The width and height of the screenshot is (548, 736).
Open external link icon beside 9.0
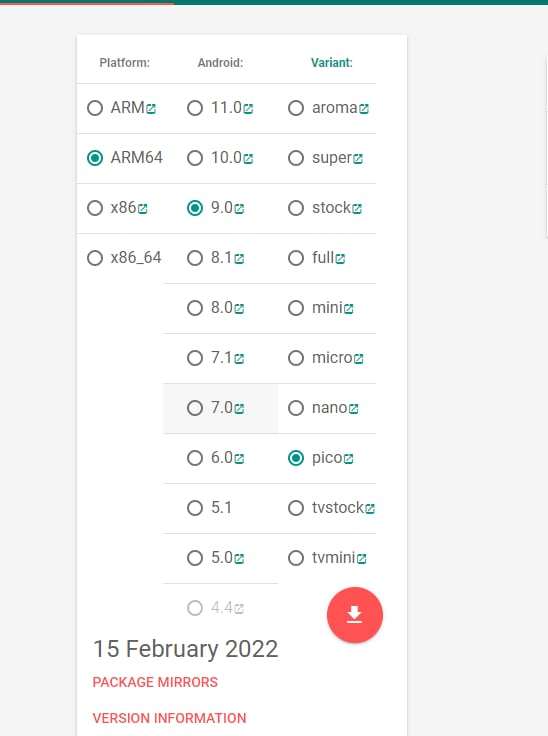coord(239,208)
